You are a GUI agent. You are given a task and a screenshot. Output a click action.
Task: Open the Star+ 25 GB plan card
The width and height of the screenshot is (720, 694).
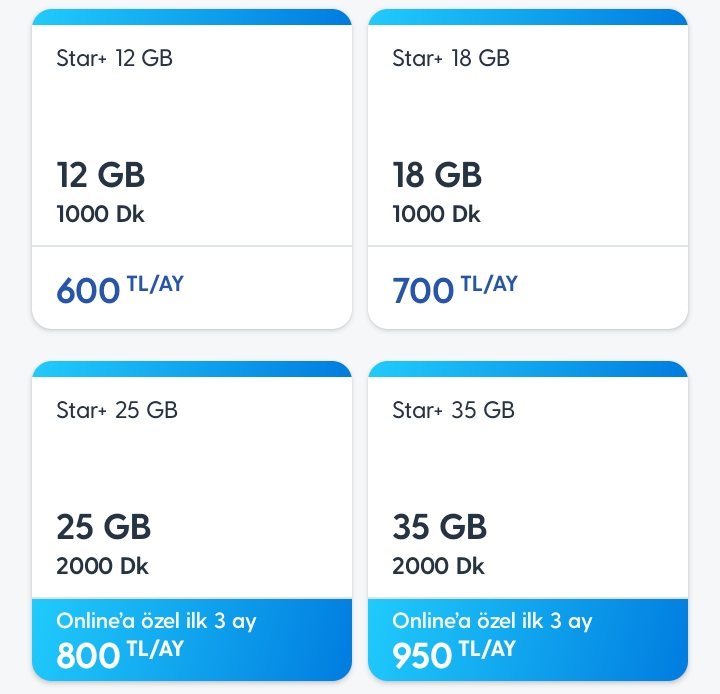[x=192, y=521]
